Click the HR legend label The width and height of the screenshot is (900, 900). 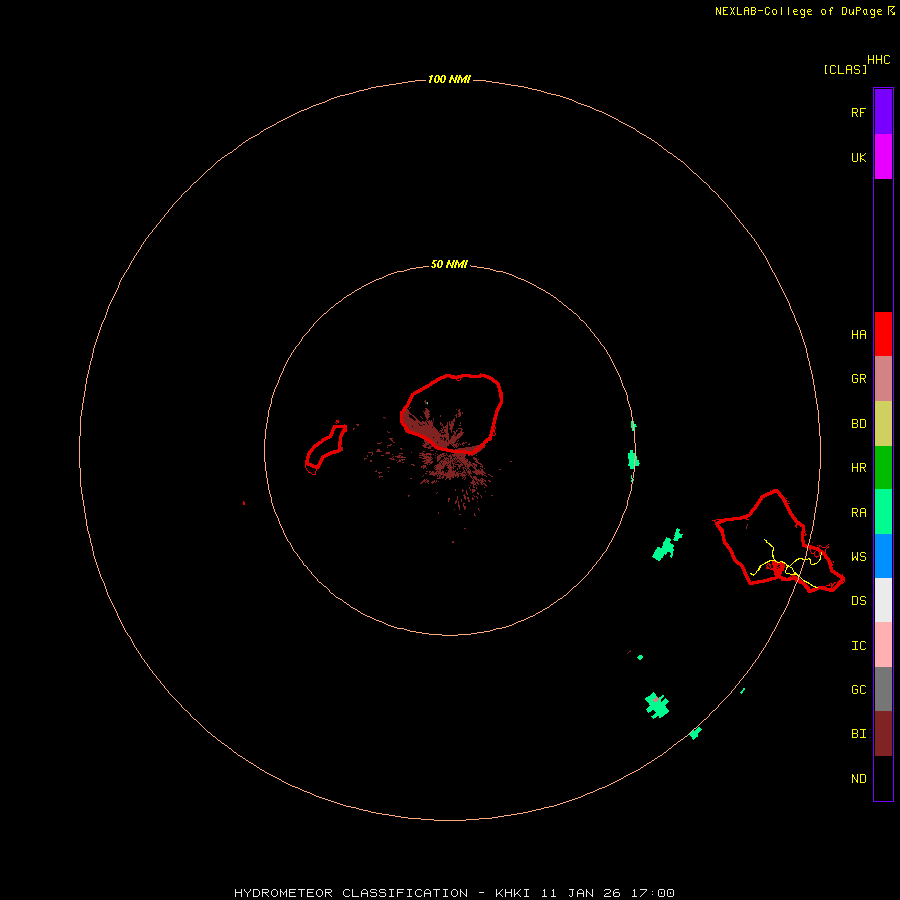(x=858, y=468)
